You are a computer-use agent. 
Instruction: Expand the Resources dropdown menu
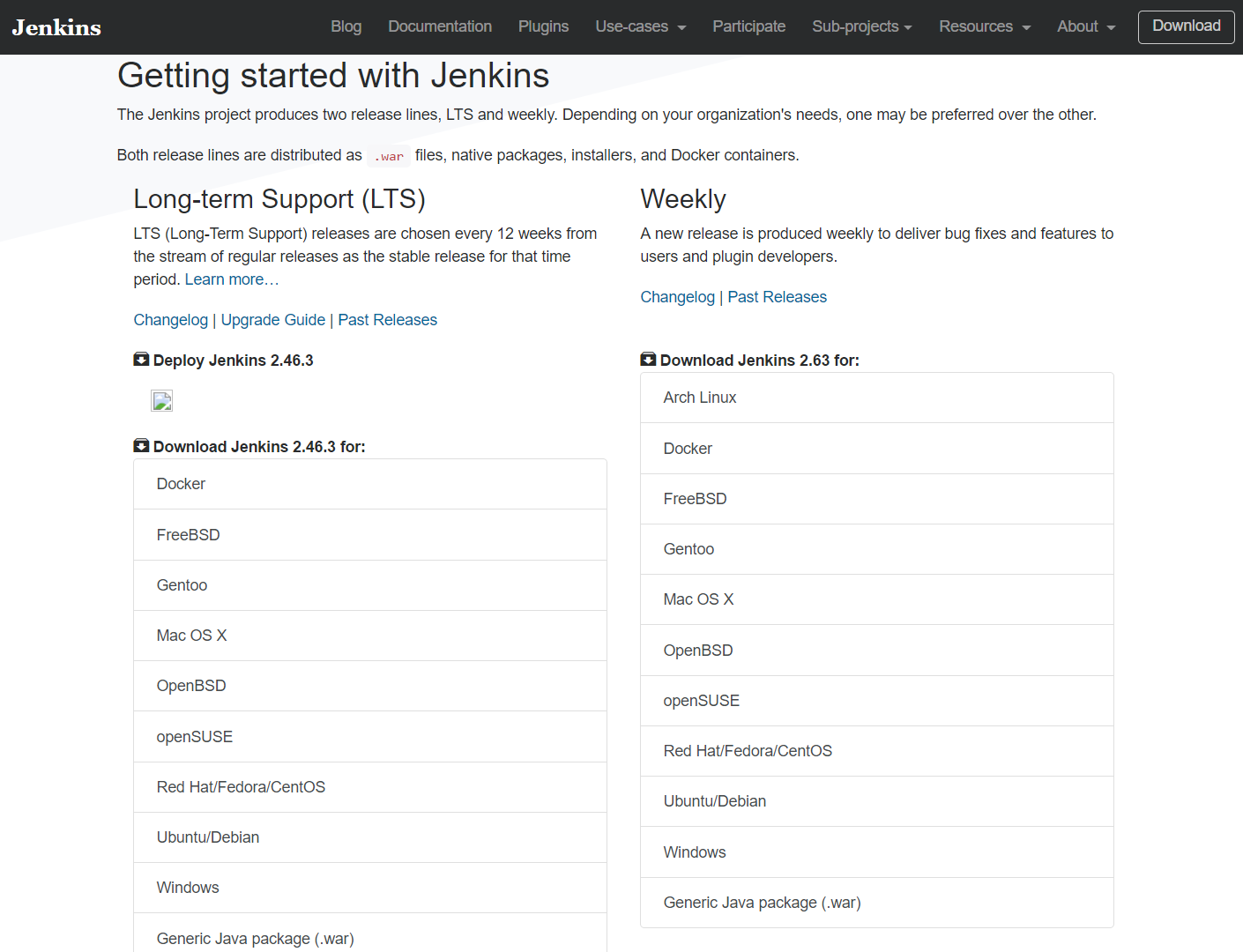tap(985, 26)
